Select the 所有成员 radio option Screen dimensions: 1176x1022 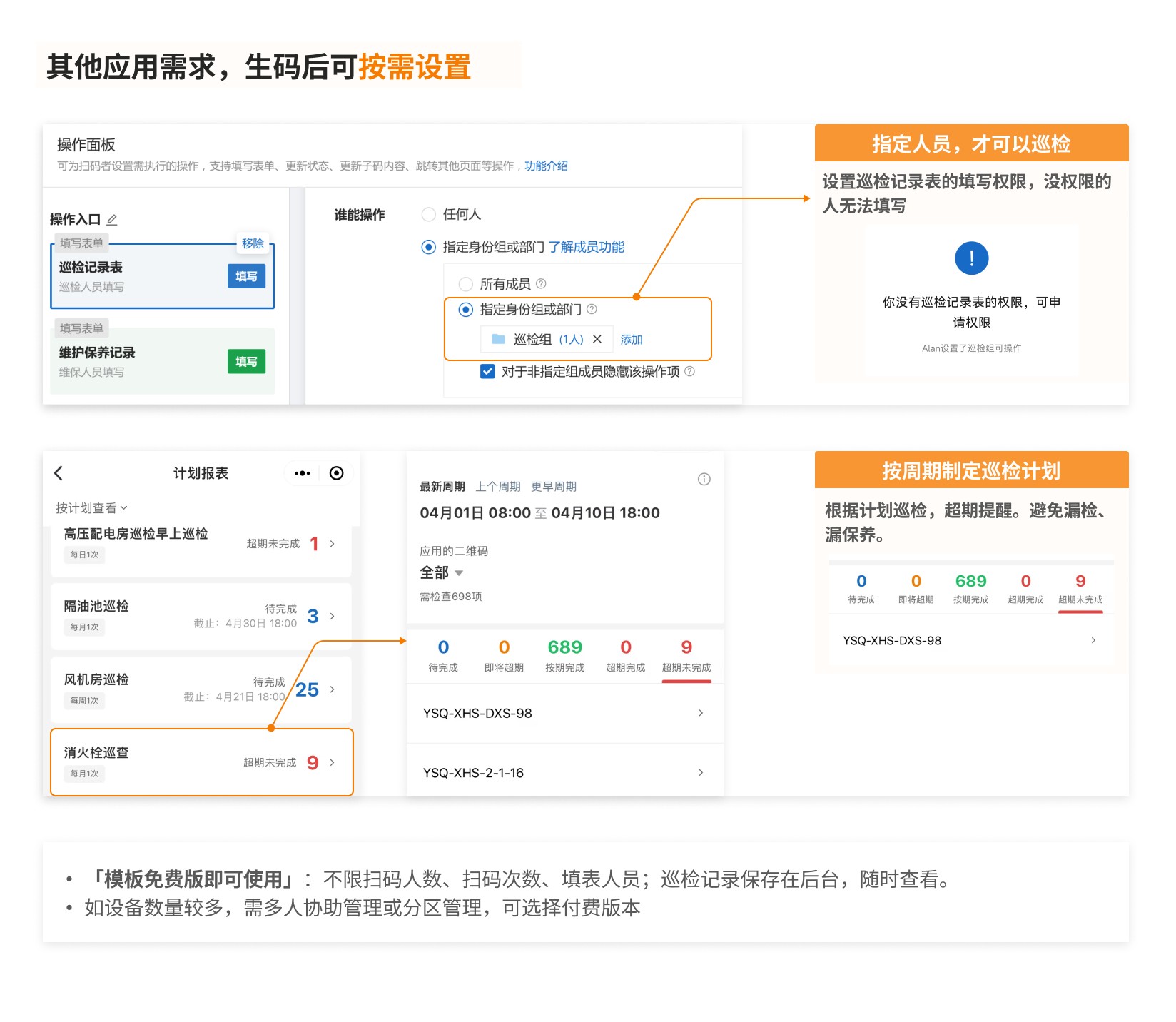click(465, 284)
